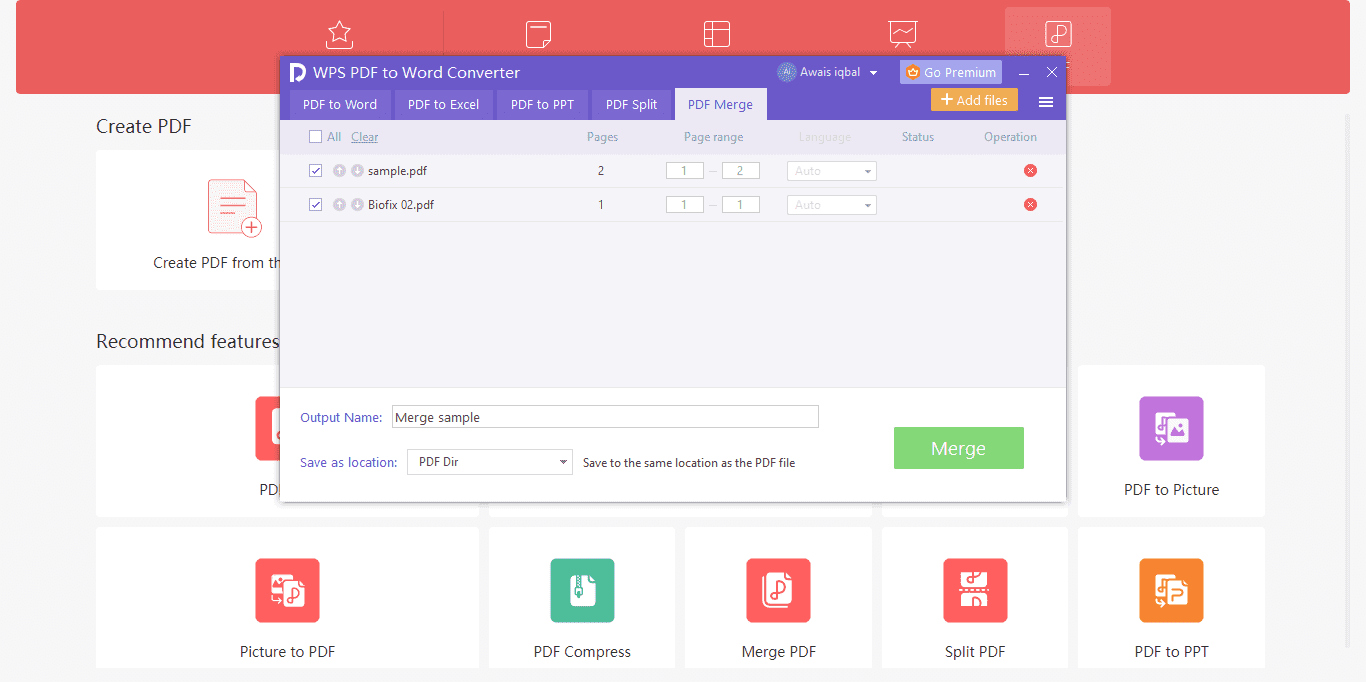This screenshot has width=1366, height=683.
Task: Remove sample.pdf with the red delete icon
Action: pos(1030,171)
